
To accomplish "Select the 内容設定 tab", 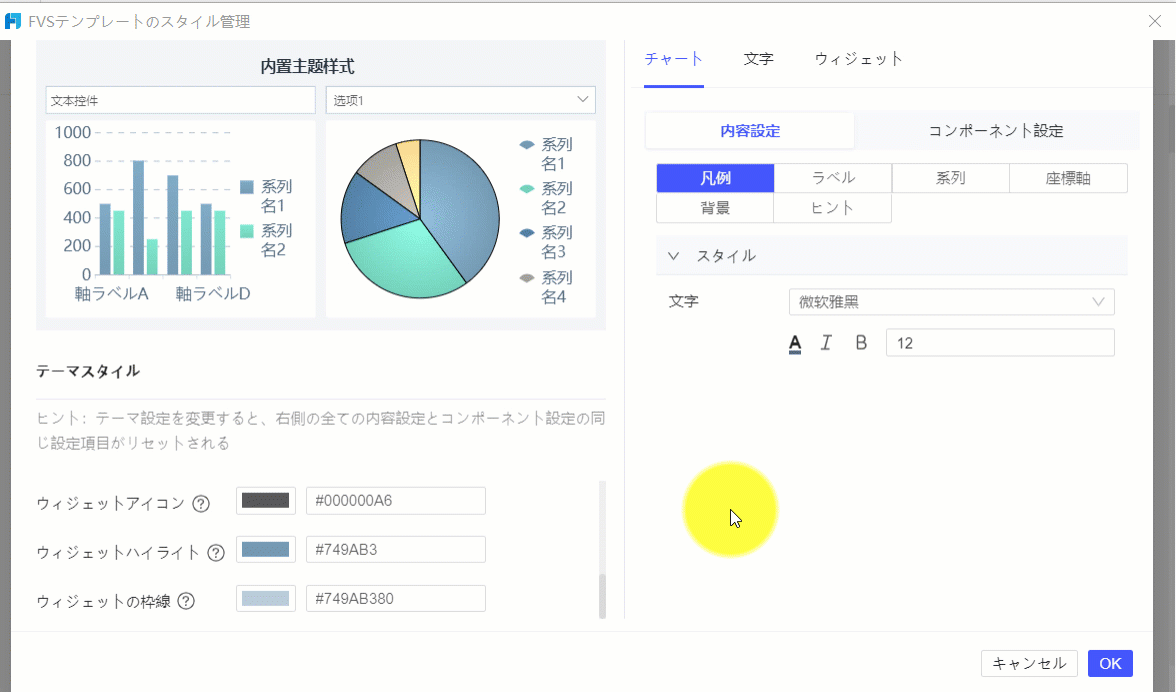I will click(750, 131).
